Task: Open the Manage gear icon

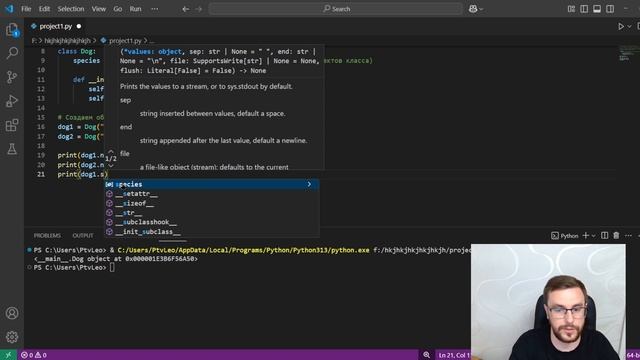Action: coord(12,337)
